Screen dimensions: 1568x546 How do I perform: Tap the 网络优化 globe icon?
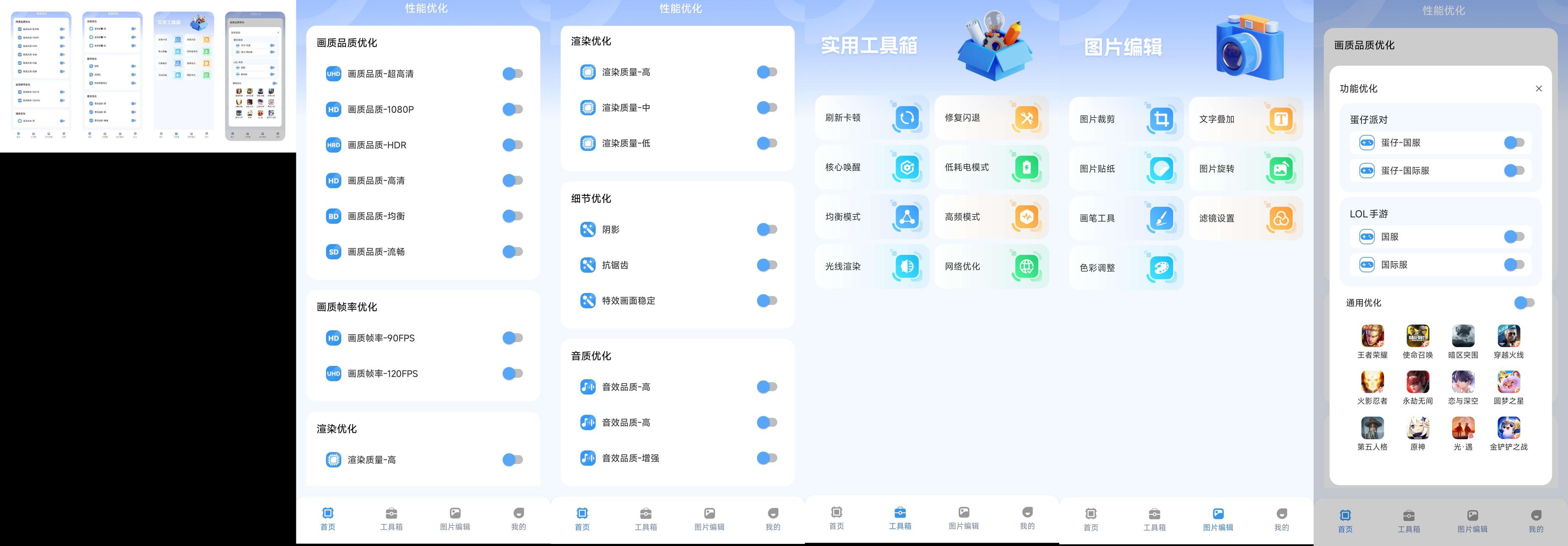coord(1026,266)
